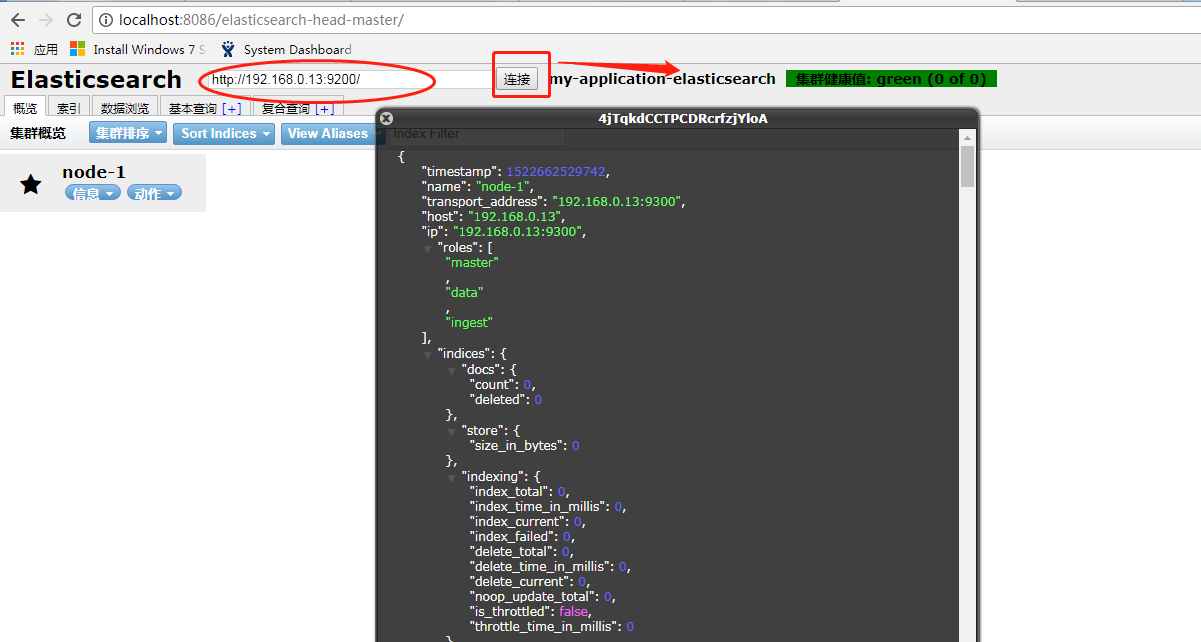This screenshot has height=642, width=1201.
Task: Switch to the 索引 tab
Action: coord(69,108)
